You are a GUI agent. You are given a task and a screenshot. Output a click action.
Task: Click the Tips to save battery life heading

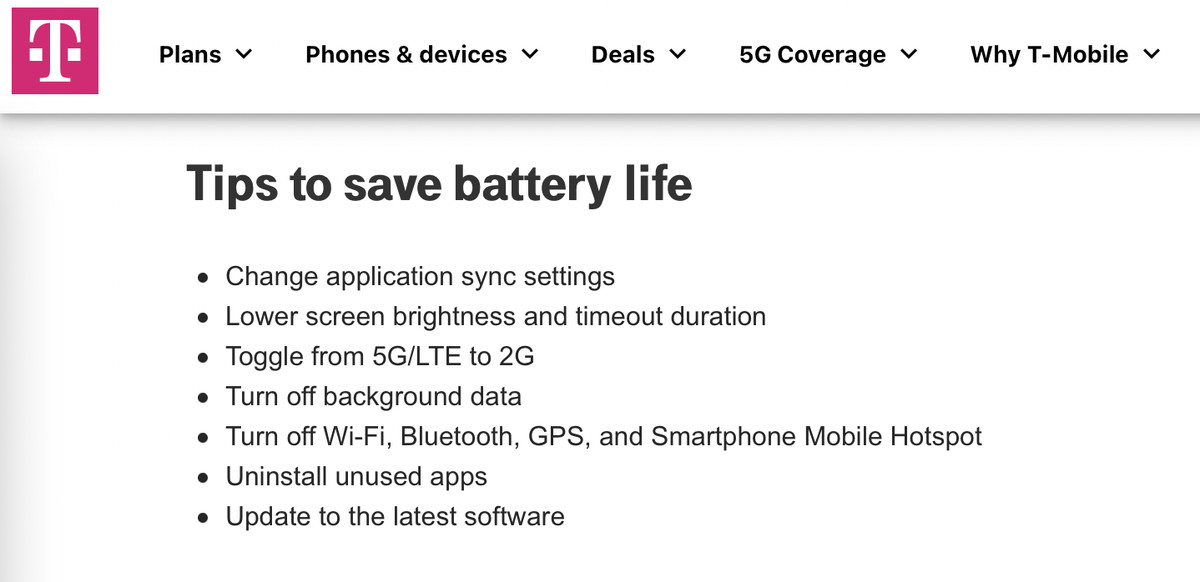pyautogui.click(x=439, y=184)
